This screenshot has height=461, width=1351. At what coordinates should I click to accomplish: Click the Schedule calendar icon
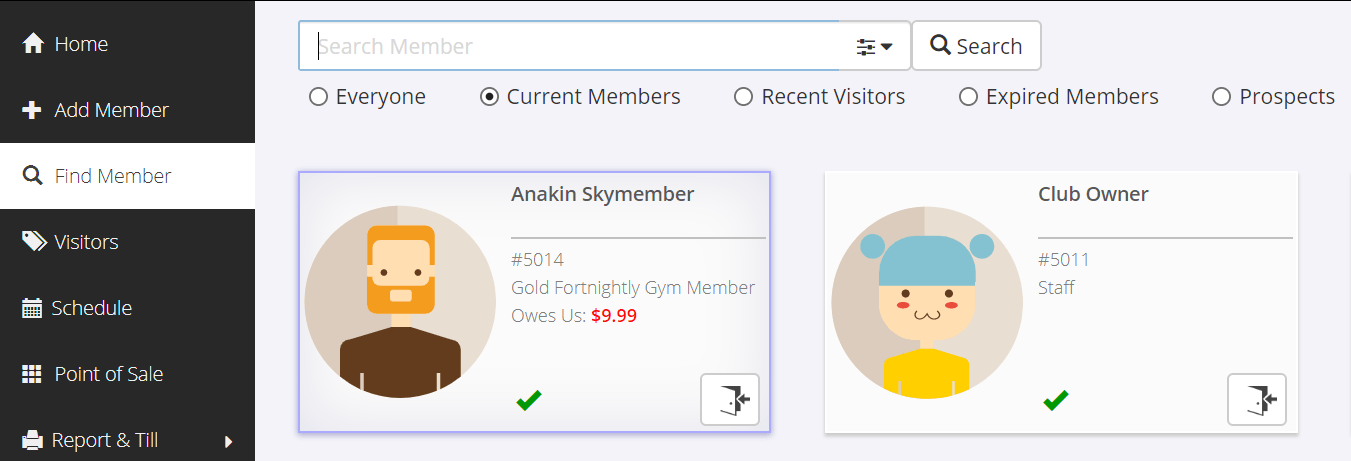(x=32, y=308)
